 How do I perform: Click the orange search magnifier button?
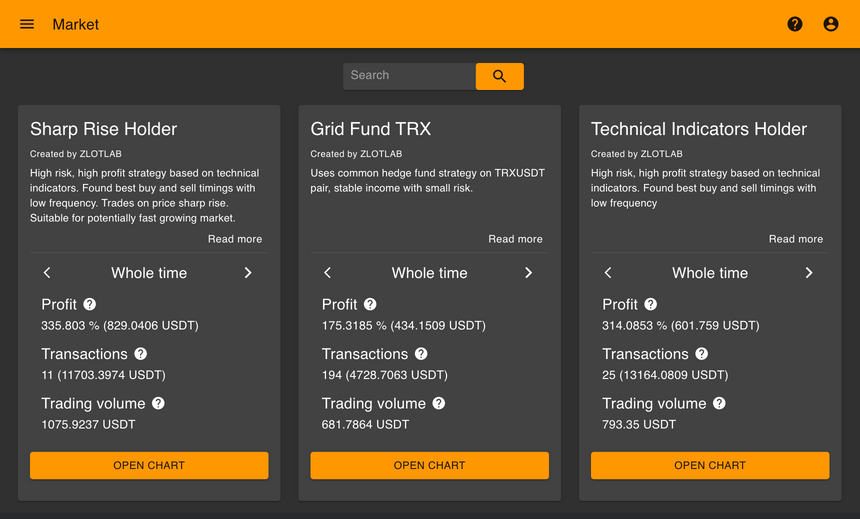click(x=499, y=76)
